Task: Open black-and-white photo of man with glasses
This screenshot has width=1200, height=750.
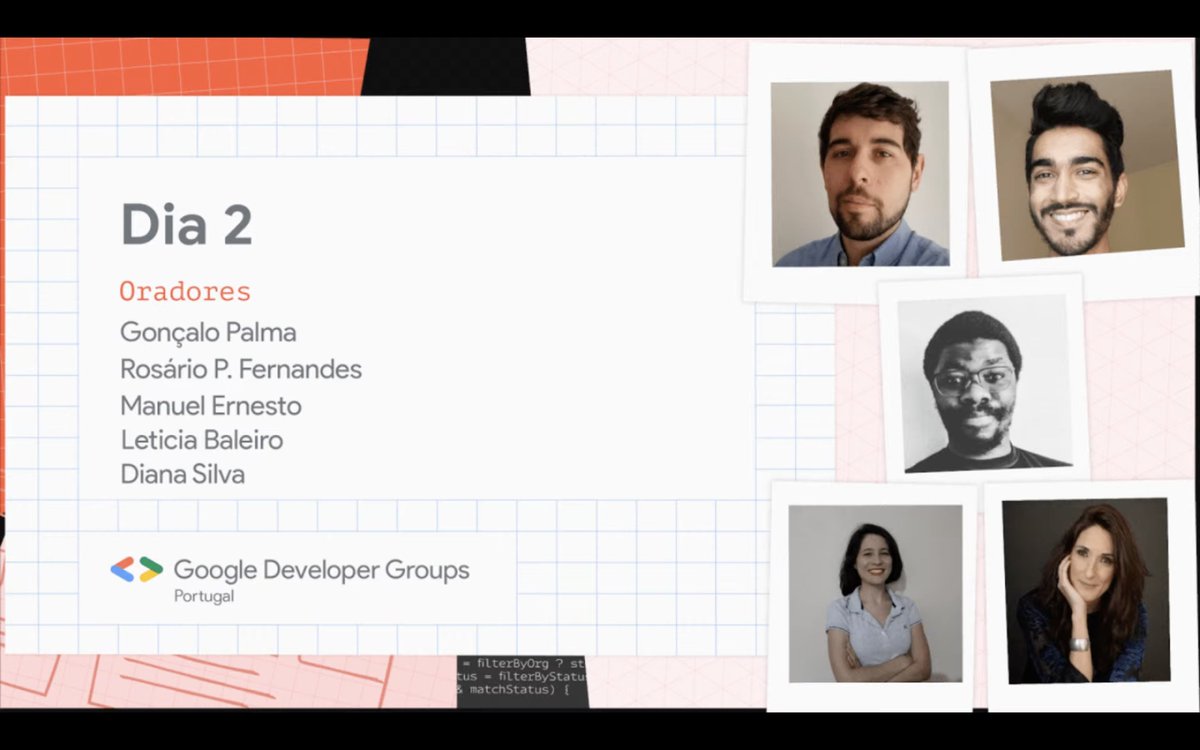Action: 984,383
